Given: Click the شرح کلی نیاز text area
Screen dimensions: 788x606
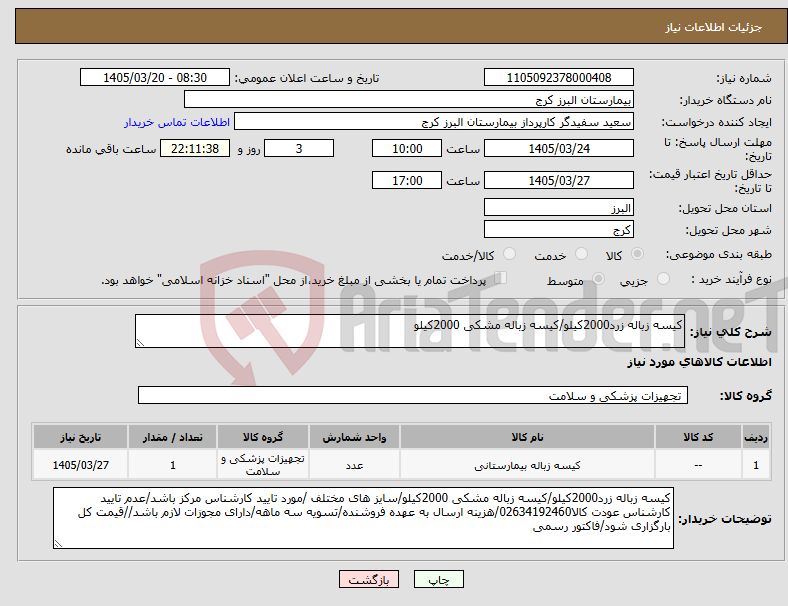Looking at the screenshot, I should 410,331.
